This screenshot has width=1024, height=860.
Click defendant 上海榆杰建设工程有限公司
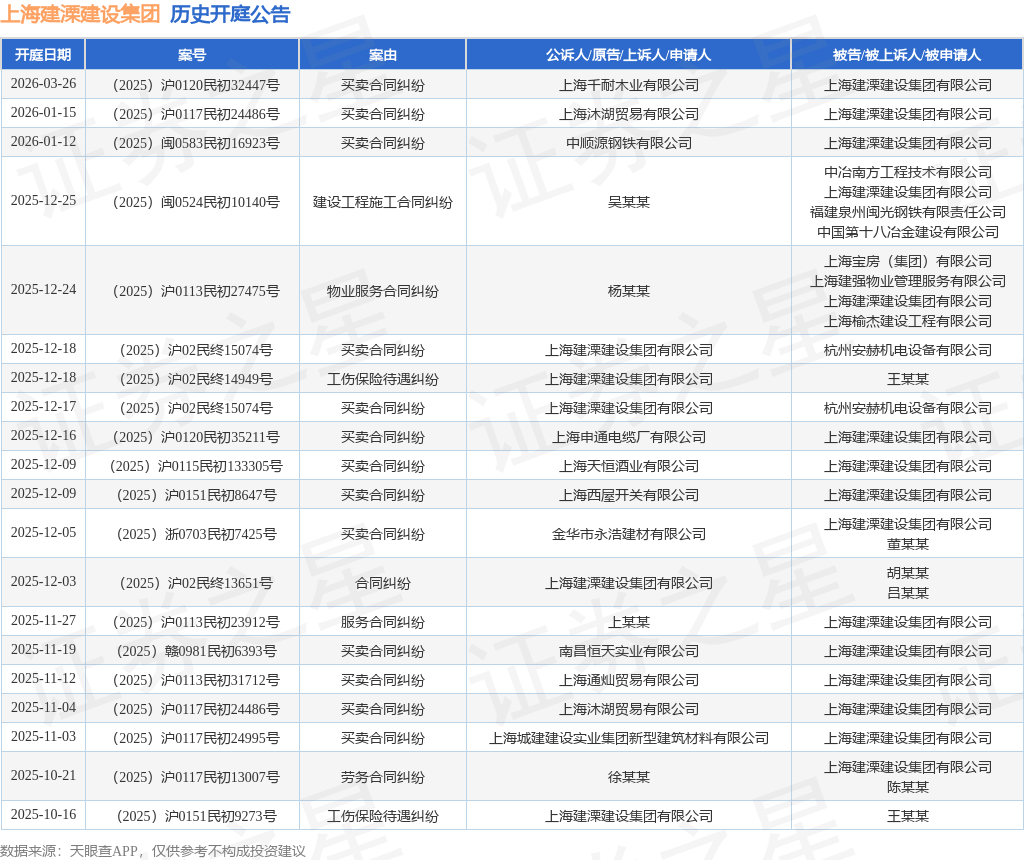pos(907,321)
